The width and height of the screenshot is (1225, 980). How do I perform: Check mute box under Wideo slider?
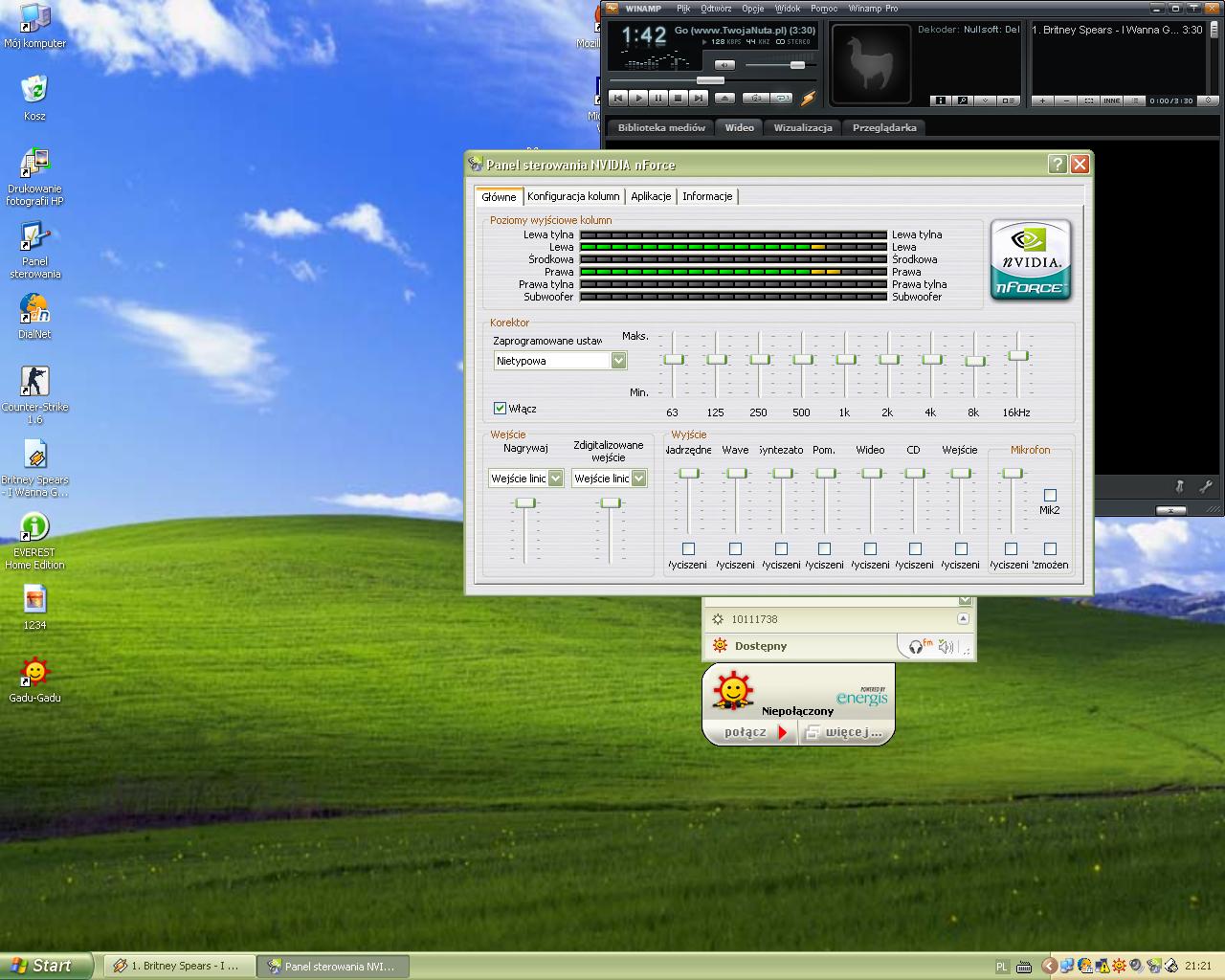pos(870,548)
